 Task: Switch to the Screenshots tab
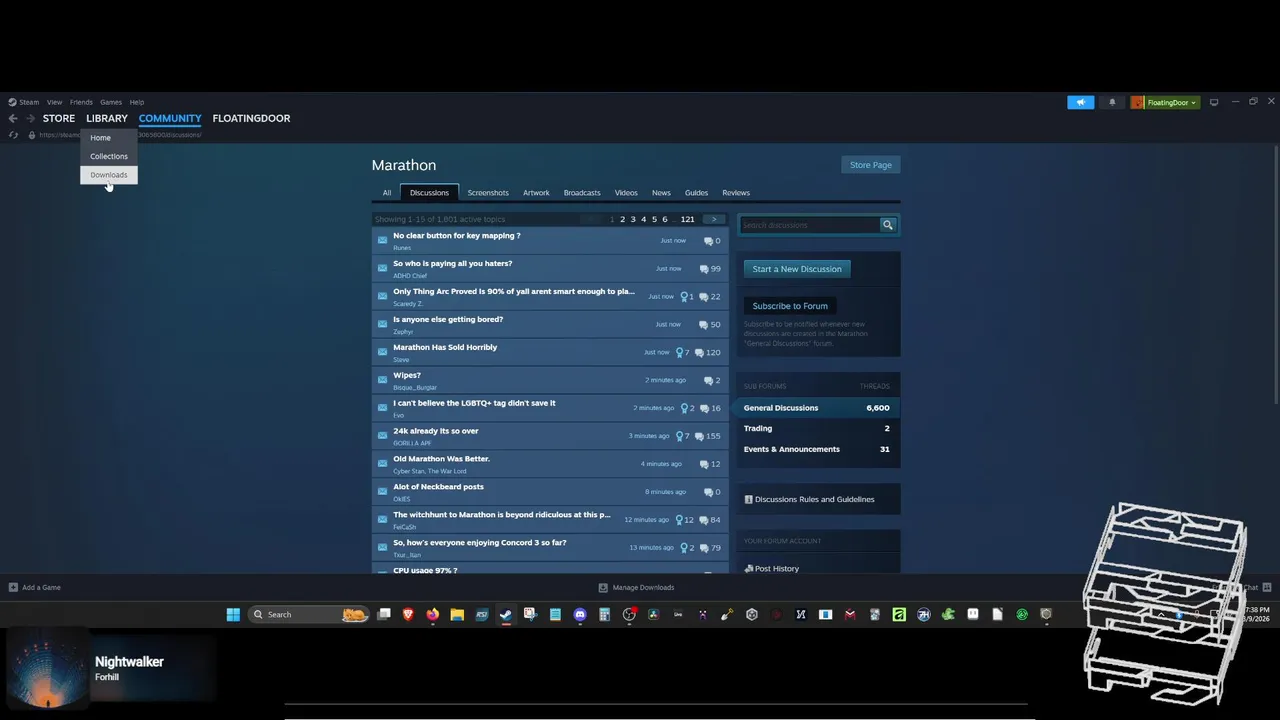coord(488,193)
